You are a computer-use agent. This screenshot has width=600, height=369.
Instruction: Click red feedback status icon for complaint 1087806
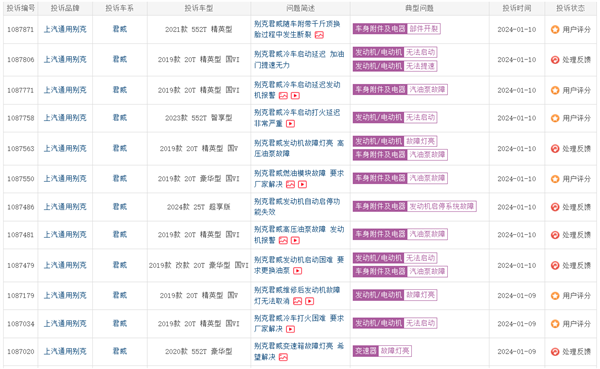555,60
